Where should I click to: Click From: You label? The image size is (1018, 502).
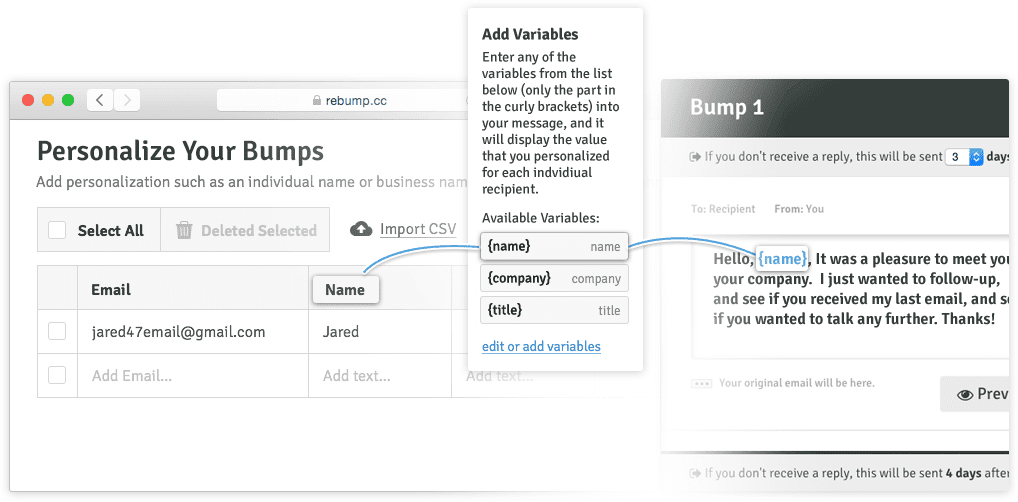[x=799, y=209]
